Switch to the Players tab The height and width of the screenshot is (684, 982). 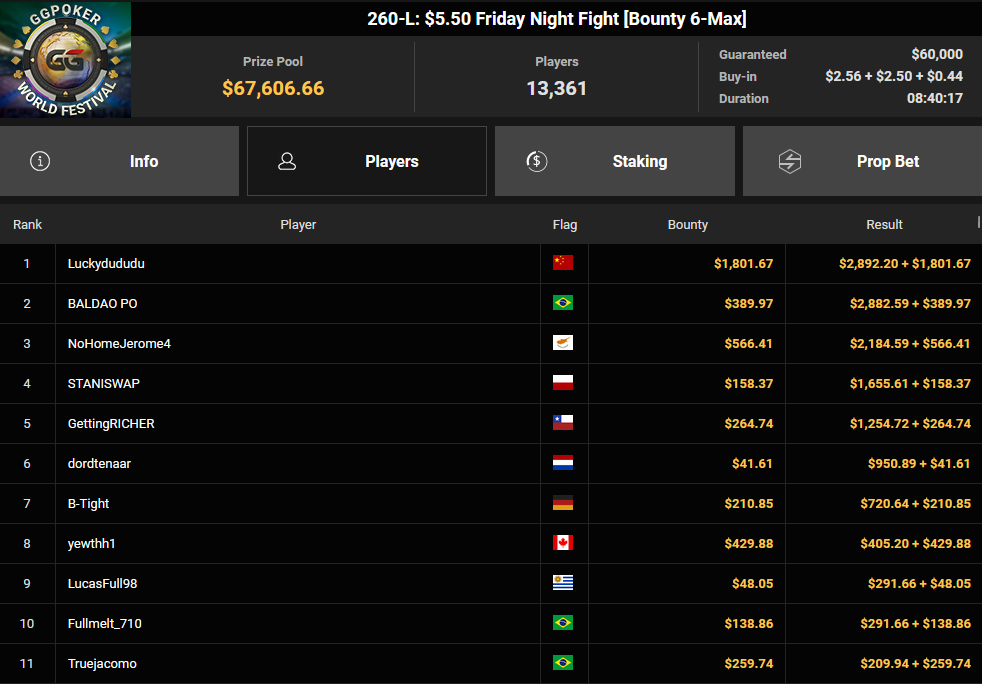point(367,161)
